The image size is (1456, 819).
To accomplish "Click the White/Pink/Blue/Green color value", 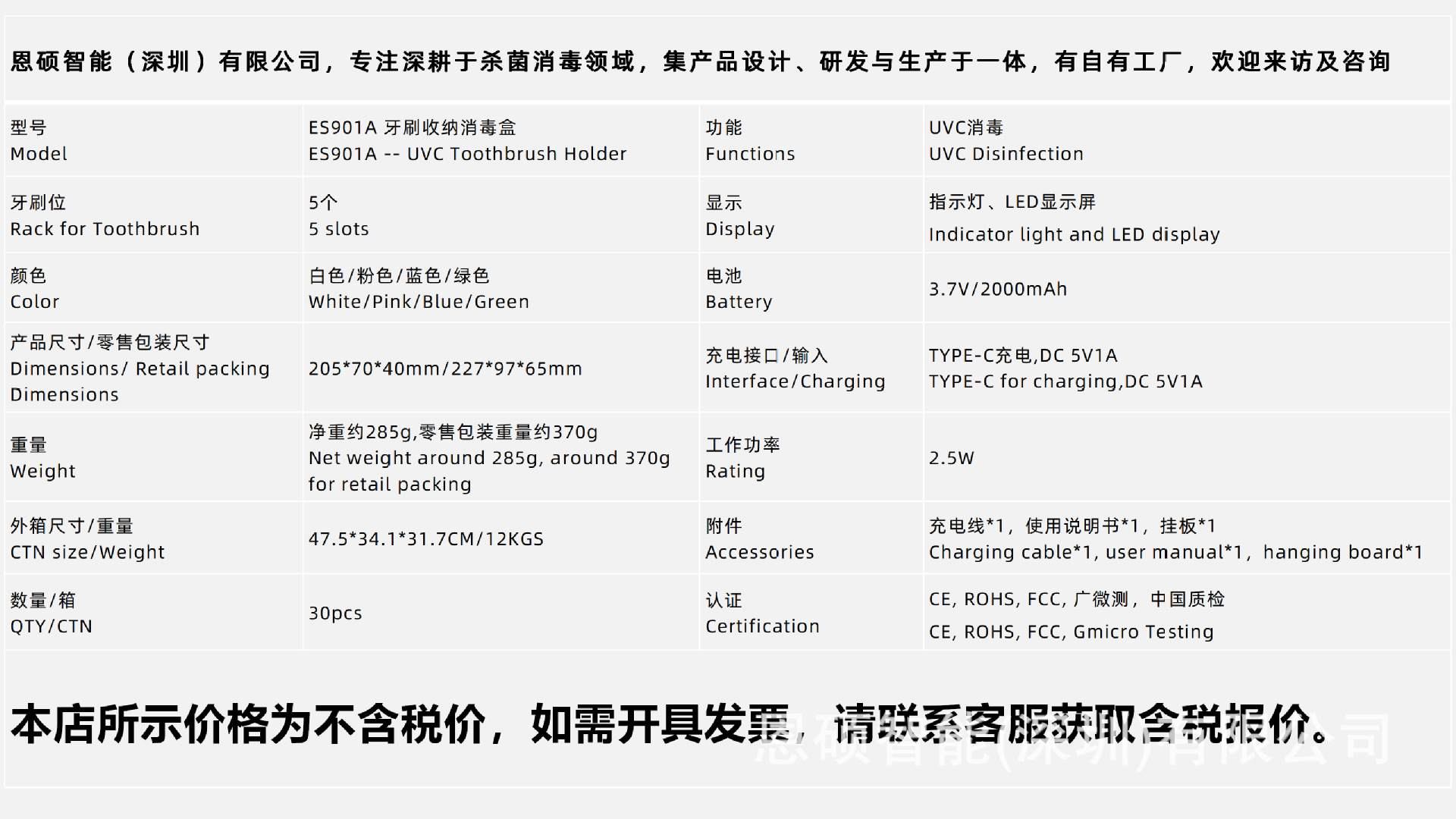I will [419, 302].
